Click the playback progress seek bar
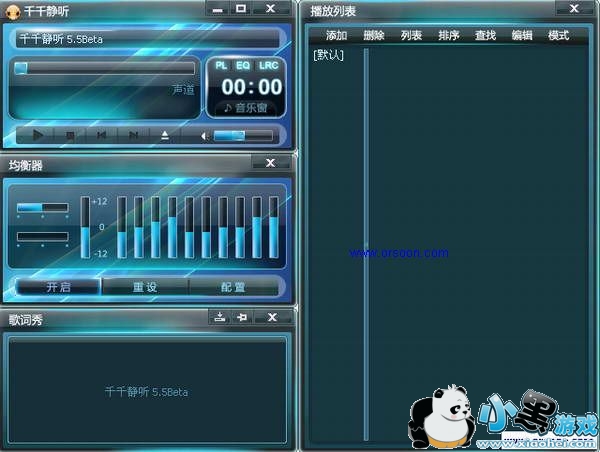This screenshot has width=600, height=452. click(104, 68)
